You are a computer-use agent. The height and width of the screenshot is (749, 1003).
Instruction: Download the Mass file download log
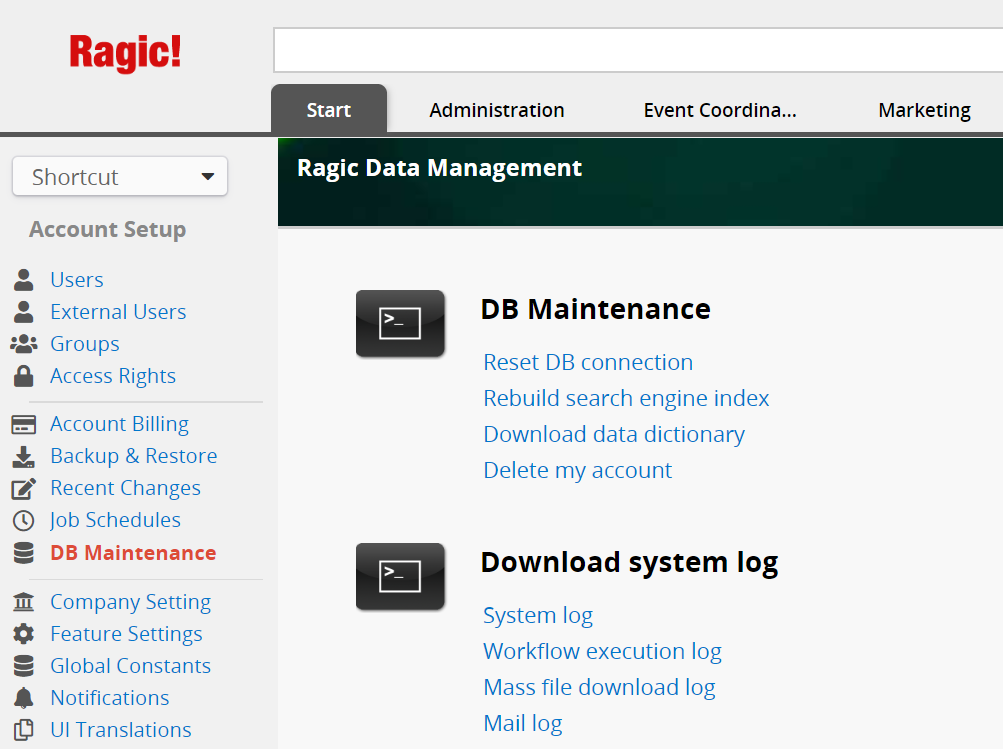(x=599, y=687)
